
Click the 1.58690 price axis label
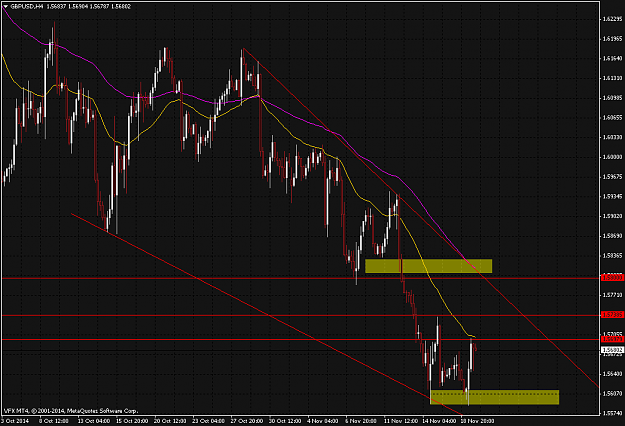tap(613, 236)
